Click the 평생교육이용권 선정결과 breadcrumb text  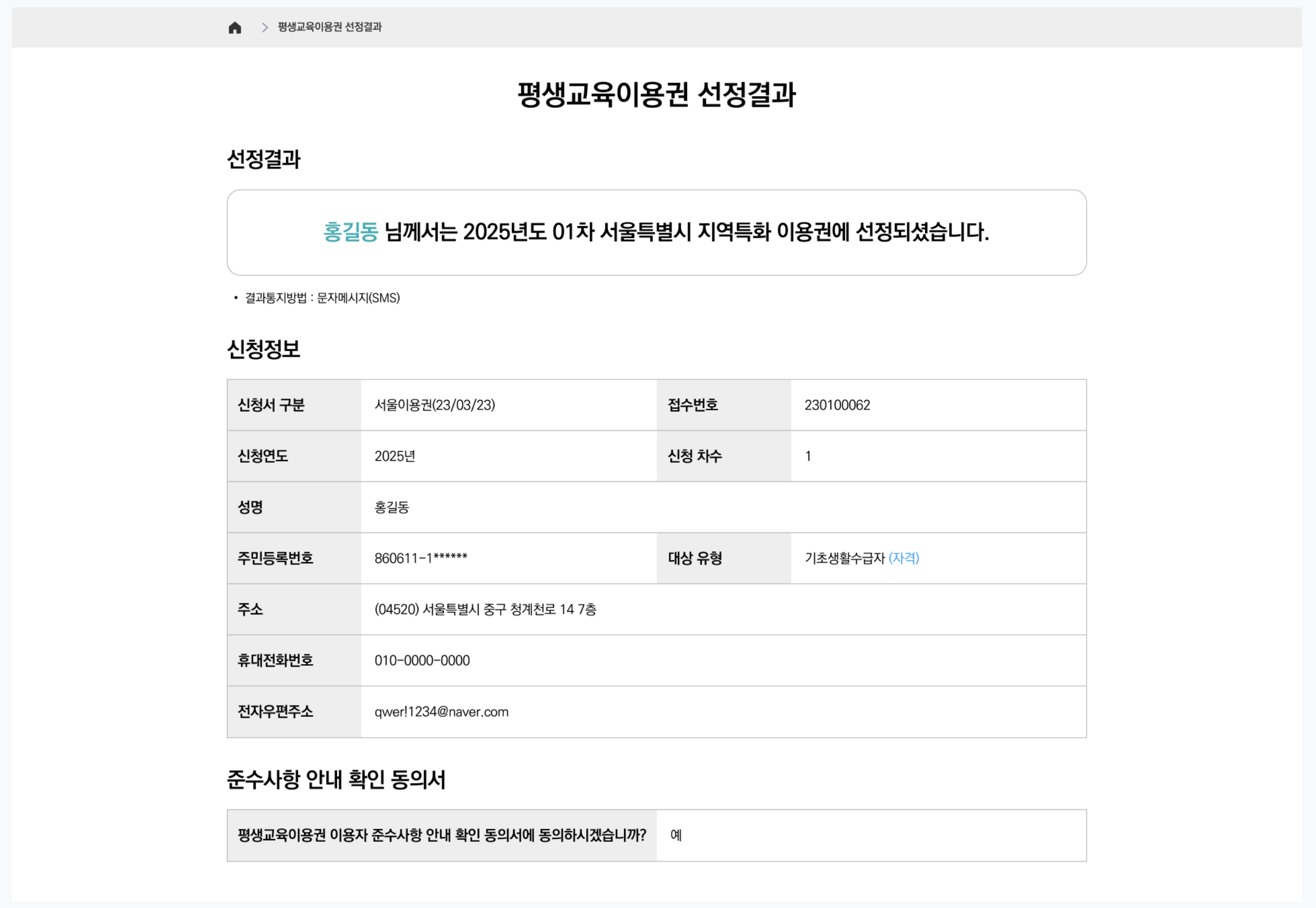(330, 27)
